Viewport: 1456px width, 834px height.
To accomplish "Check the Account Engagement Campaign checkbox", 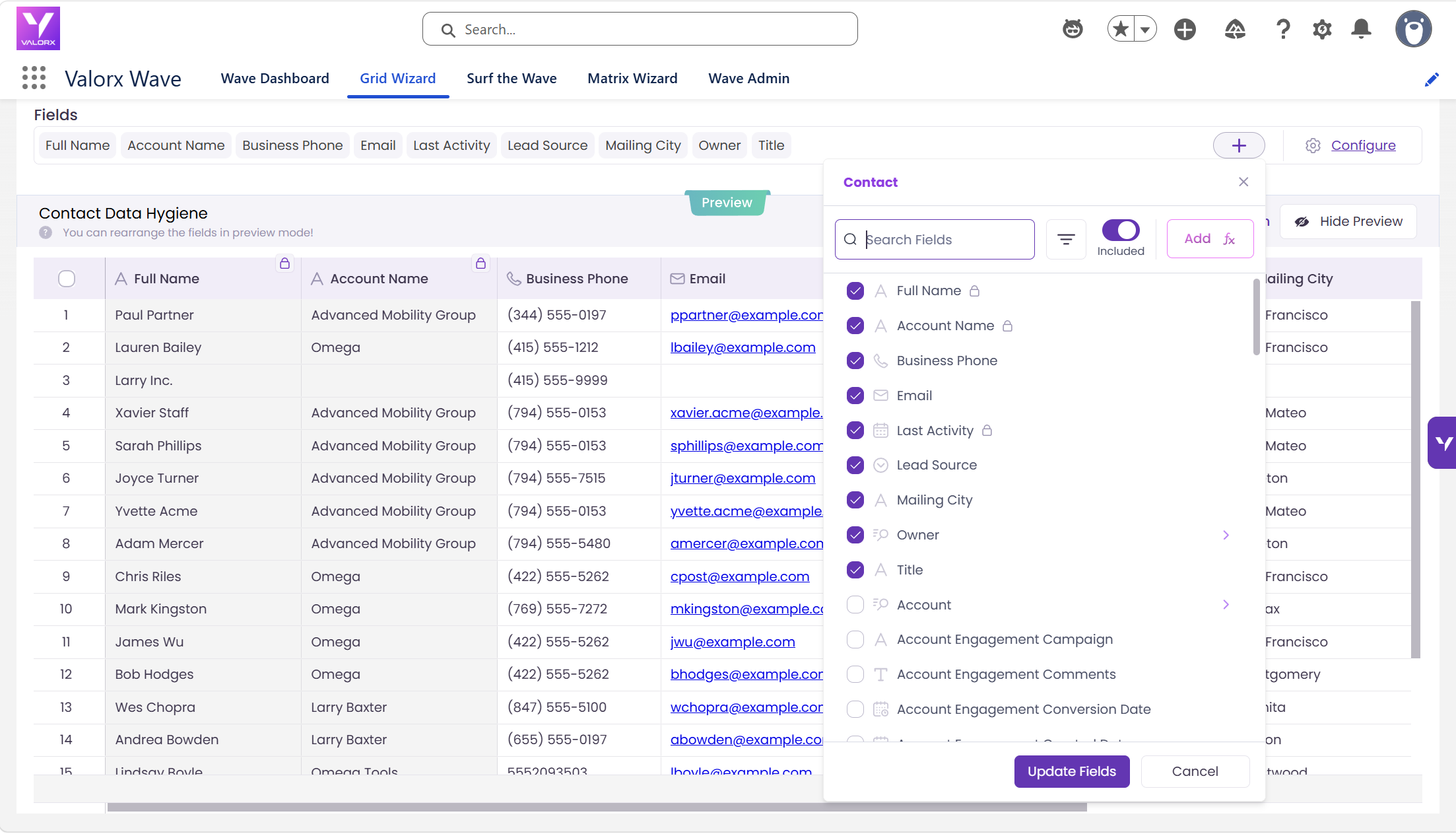I will 855,639.
